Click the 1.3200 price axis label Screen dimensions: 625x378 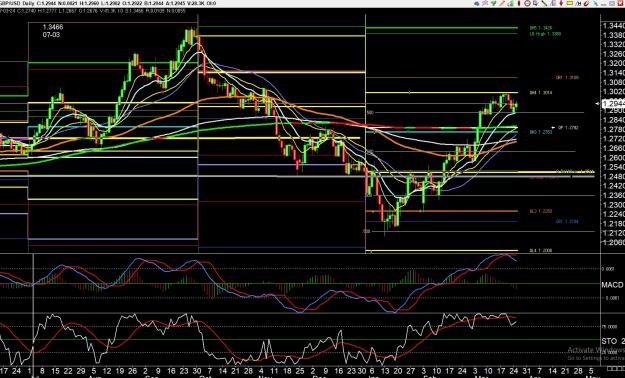tap(613, 63)
